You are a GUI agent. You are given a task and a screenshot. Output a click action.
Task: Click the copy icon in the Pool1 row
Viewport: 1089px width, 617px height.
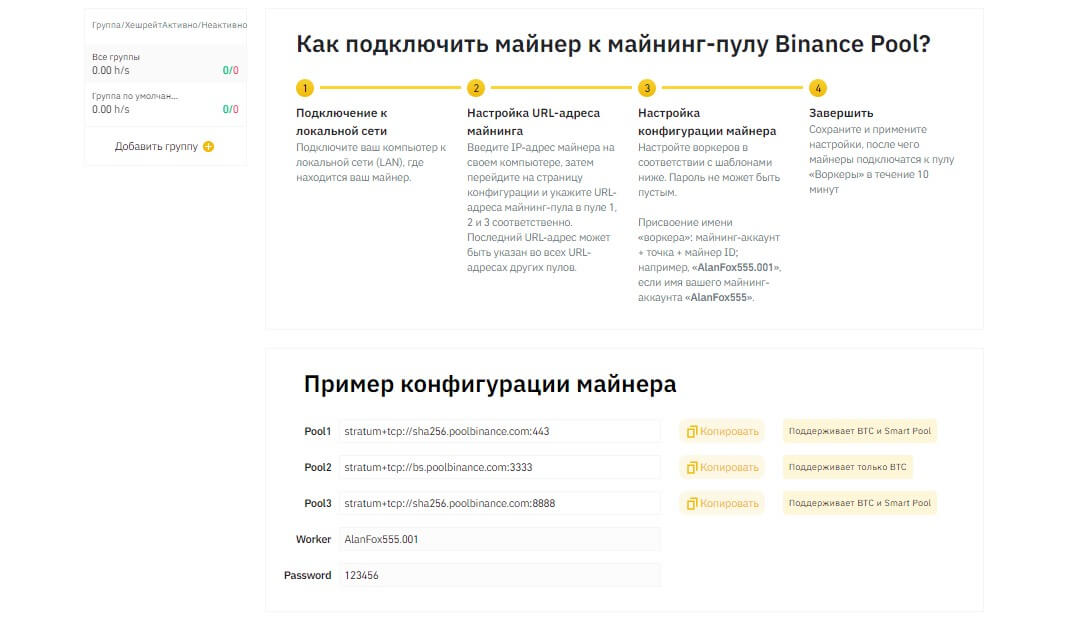[690, 432]
